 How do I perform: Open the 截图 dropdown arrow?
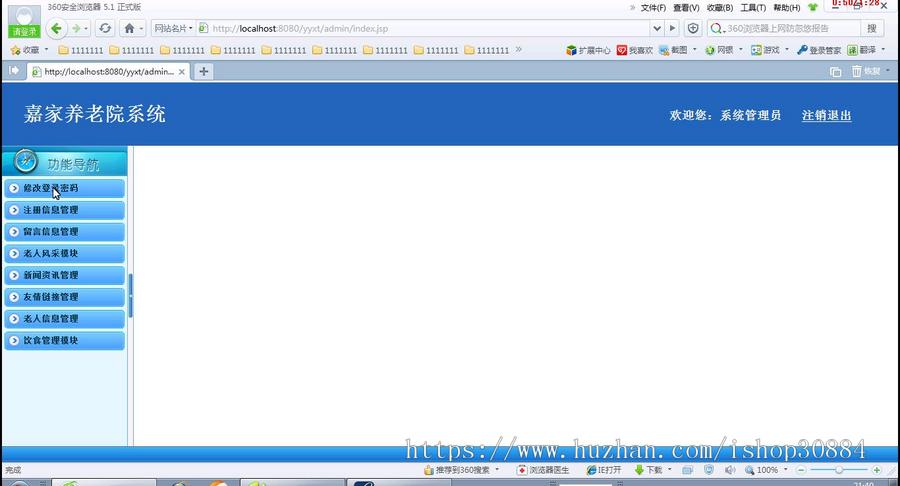click(695, 49)
